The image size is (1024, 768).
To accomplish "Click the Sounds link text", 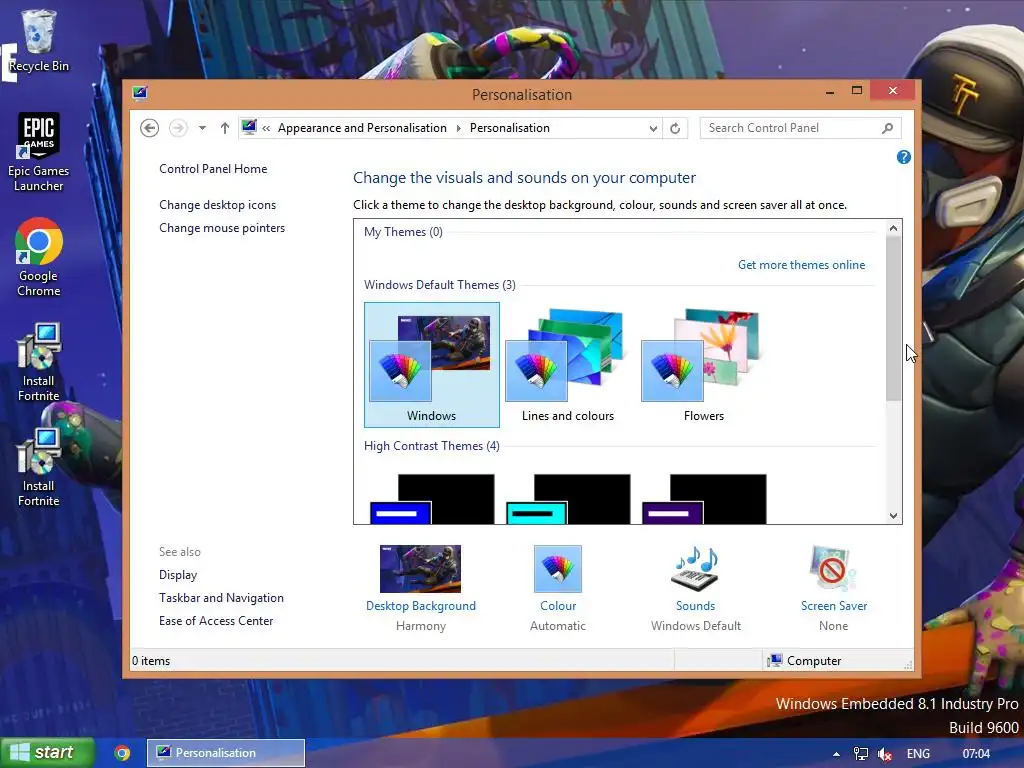I will pyautogui.click(x=696, y=606).
